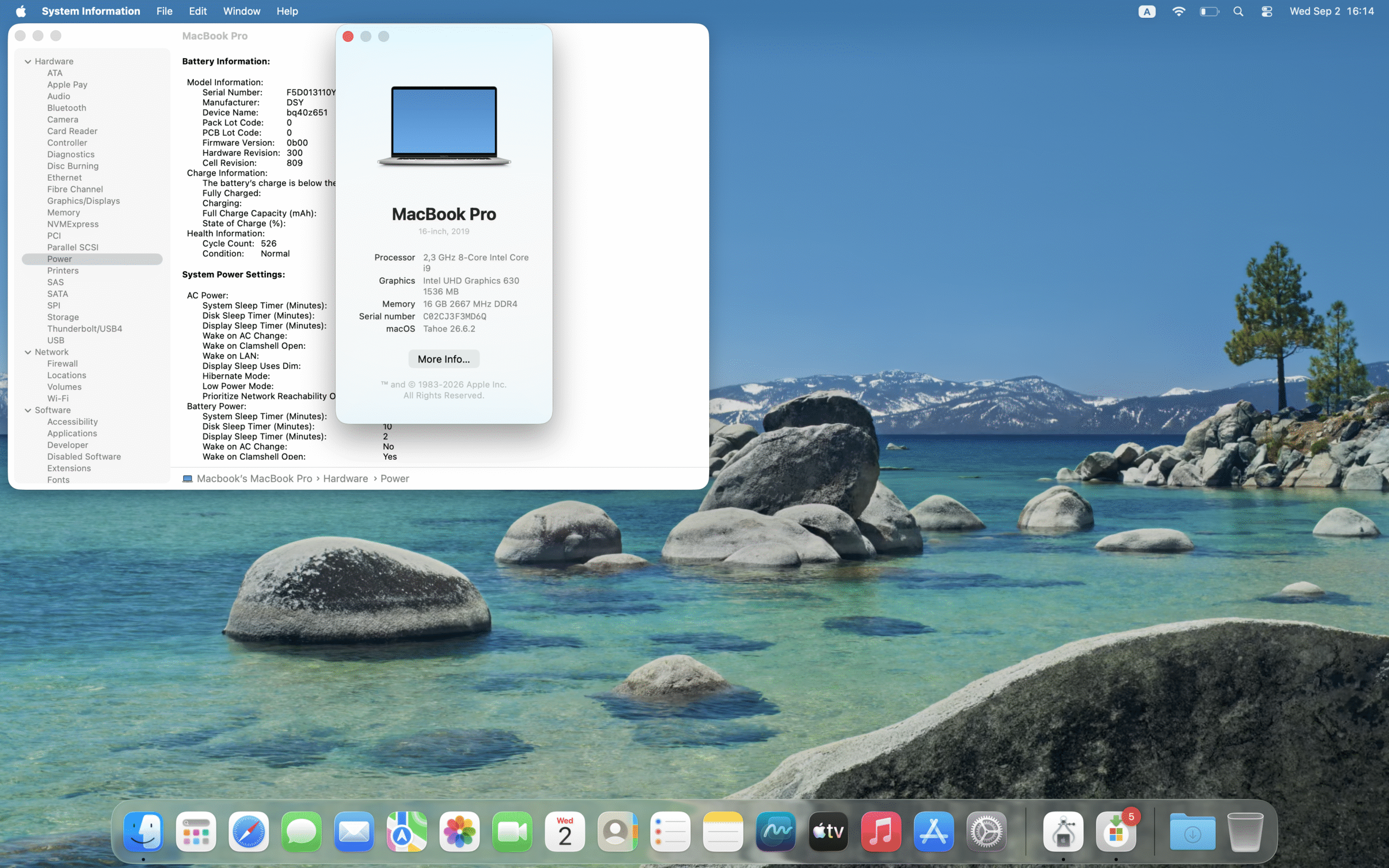The width and height of the screenshot is (1389, 868).
Task: Open Messages app in Dock
Action: coord(301,831)
